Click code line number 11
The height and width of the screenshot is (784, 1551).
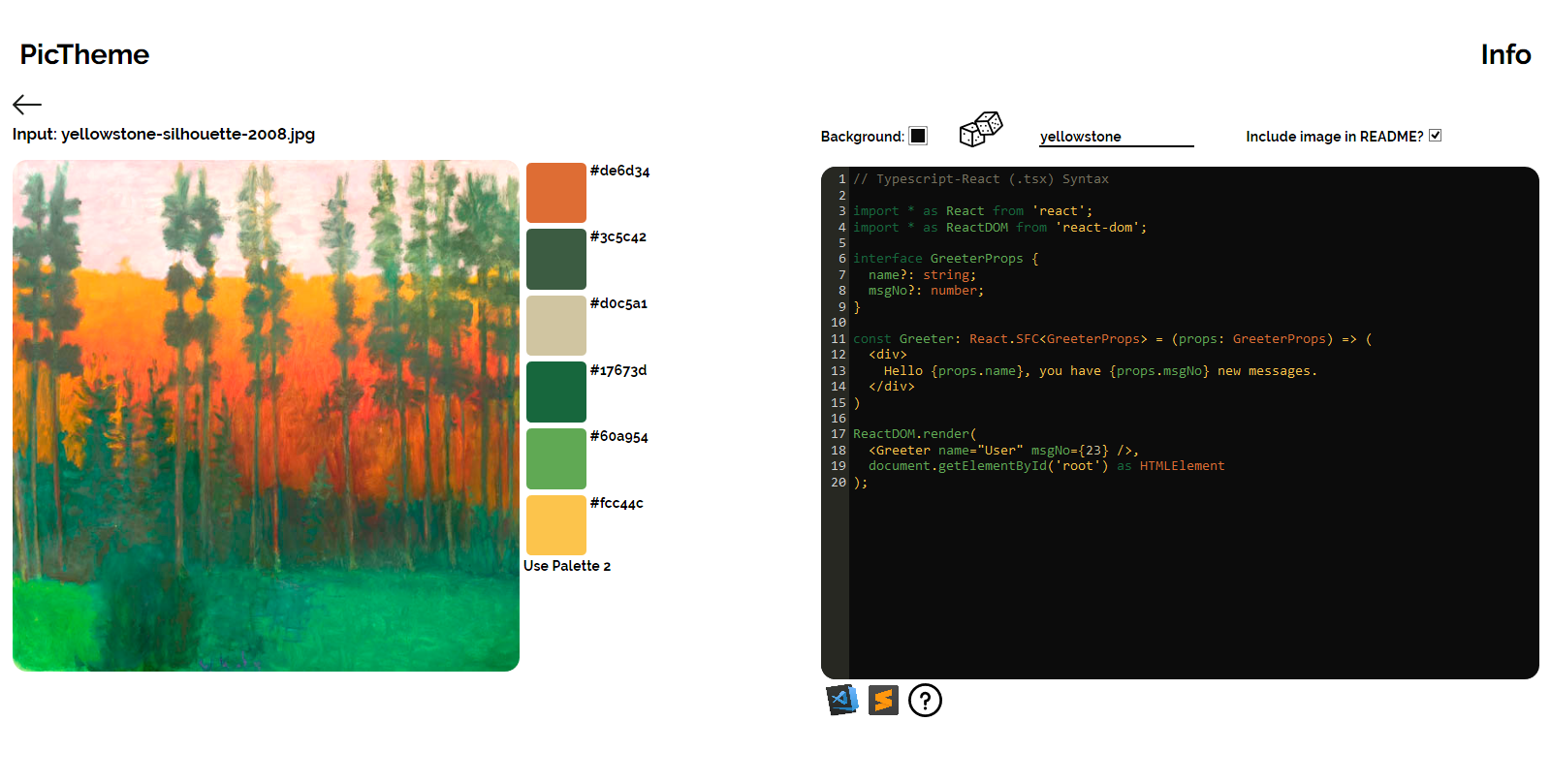[x=838, y=339]
